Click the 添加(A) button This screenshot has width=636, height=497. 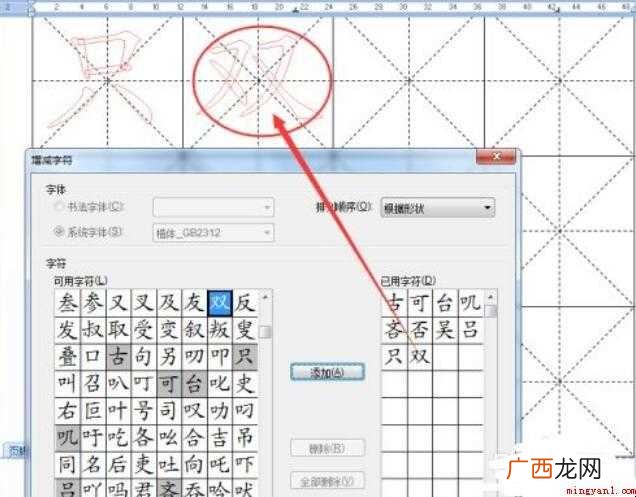[x=327, y=372]
